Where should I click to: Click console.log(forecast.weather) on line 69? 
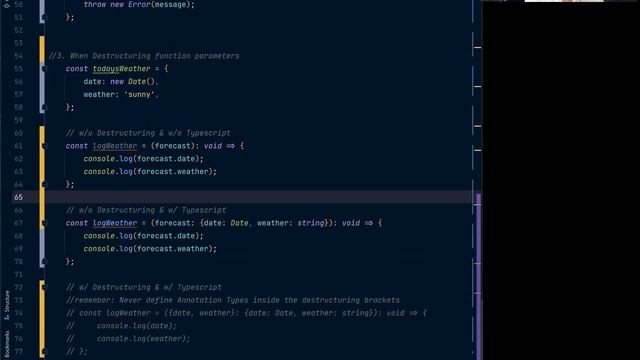(x=150, y=249)
